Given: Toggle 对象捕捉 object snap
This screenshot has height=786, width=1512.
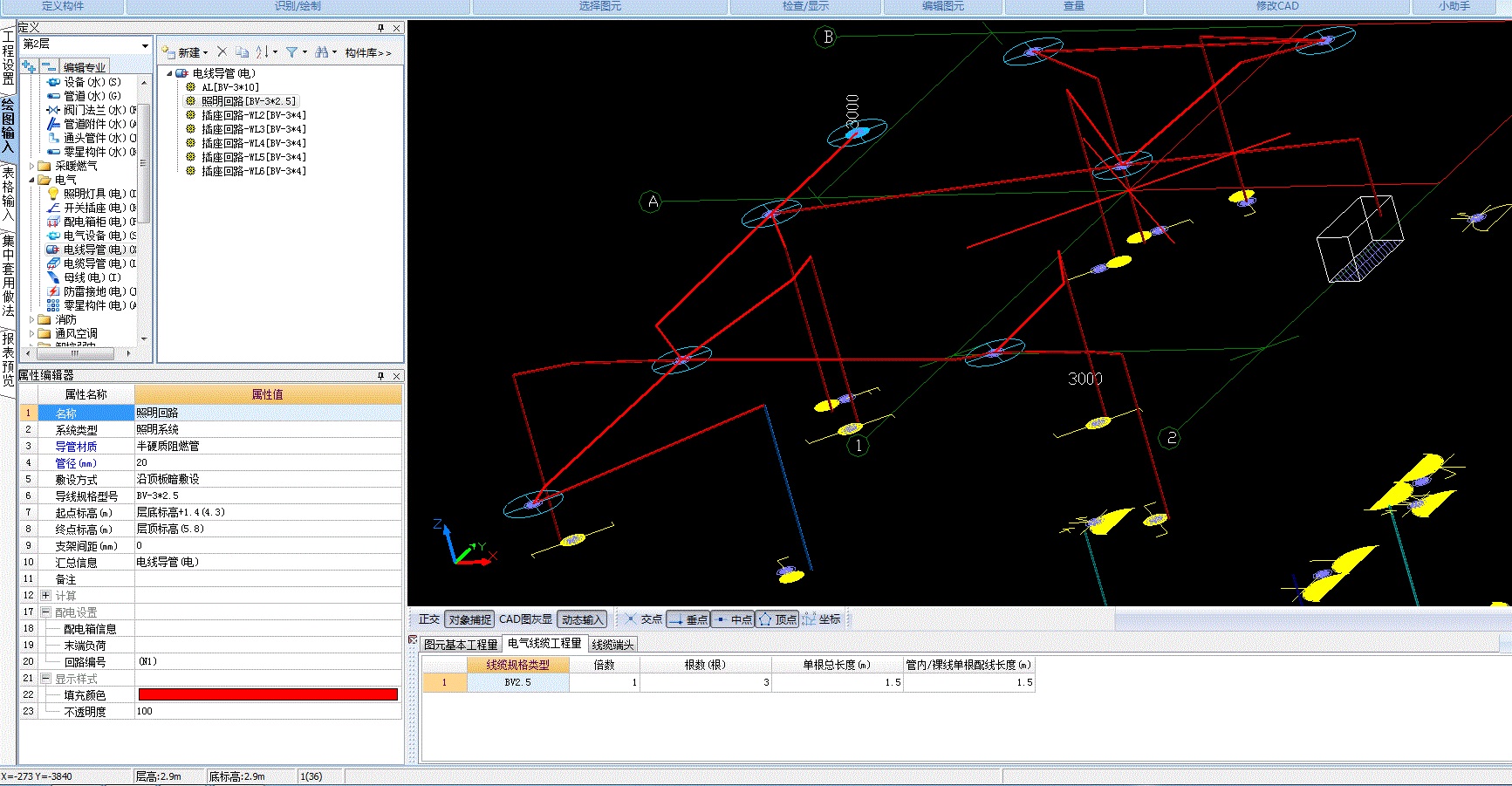Looking at the screenshot, I should click(x=470, y=619).
